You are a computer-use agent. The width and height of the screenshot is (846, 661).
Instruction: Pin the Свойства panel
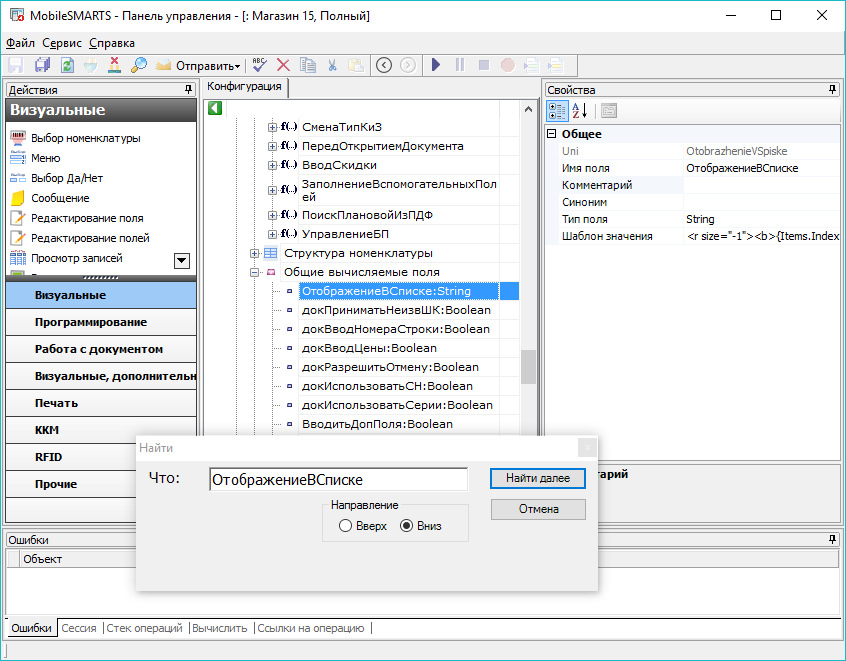click(x=833, y=90)
